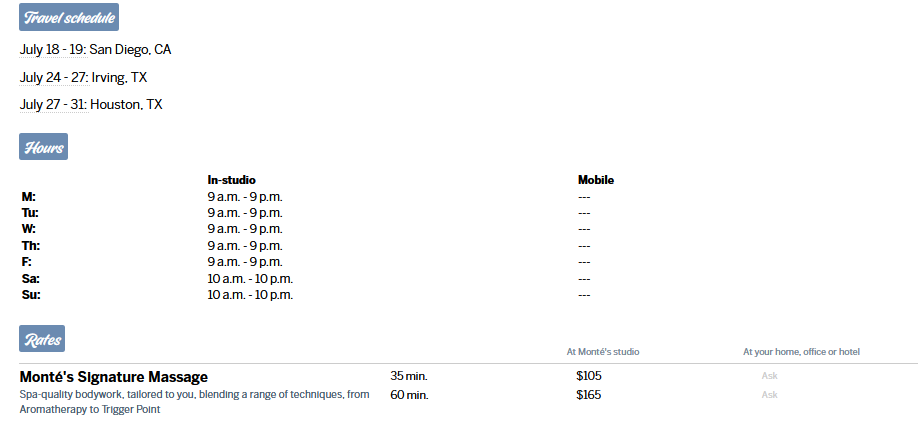Viewport: 918px width, 430px height.
Task: Click the San Diego, CA location text
Action: 131,50
